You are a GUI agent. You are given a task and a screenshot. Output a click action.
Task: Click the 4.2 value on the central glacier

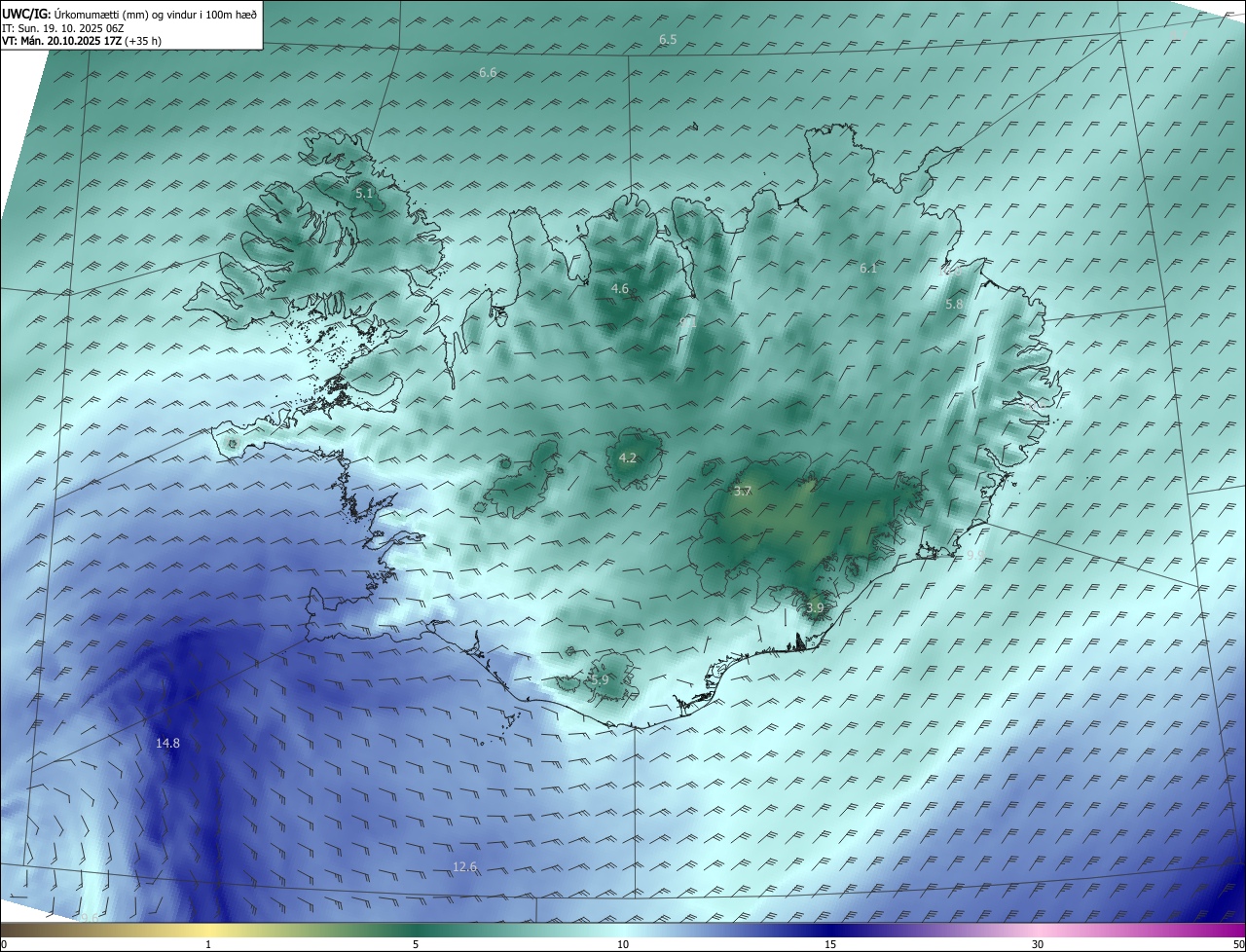coord(627,458)
